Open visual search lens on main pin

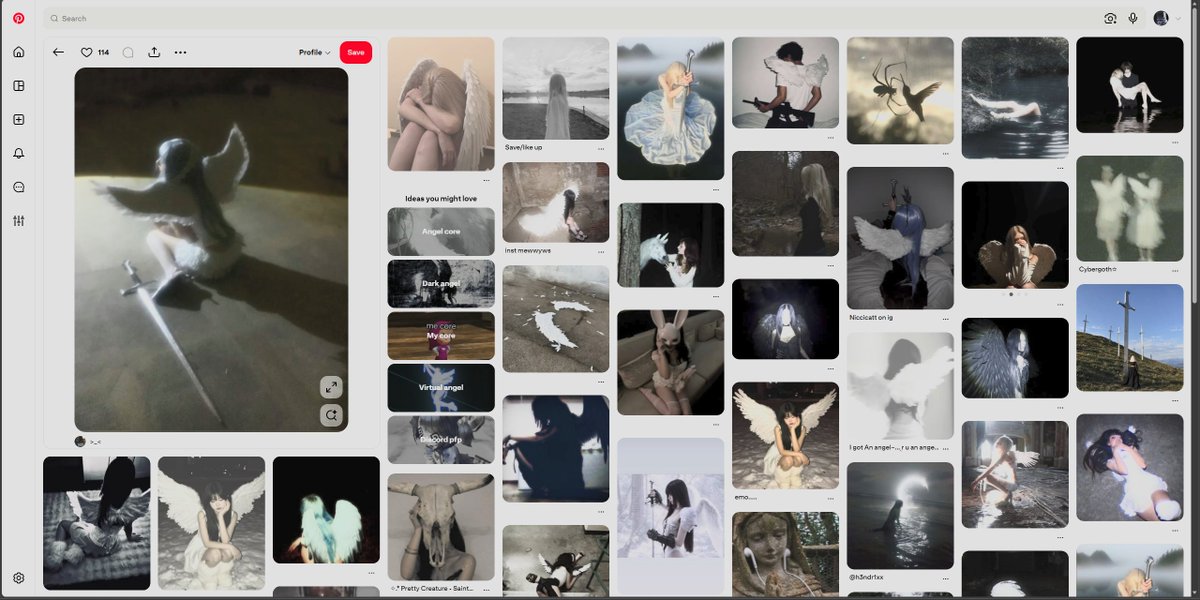pos(332,414)
